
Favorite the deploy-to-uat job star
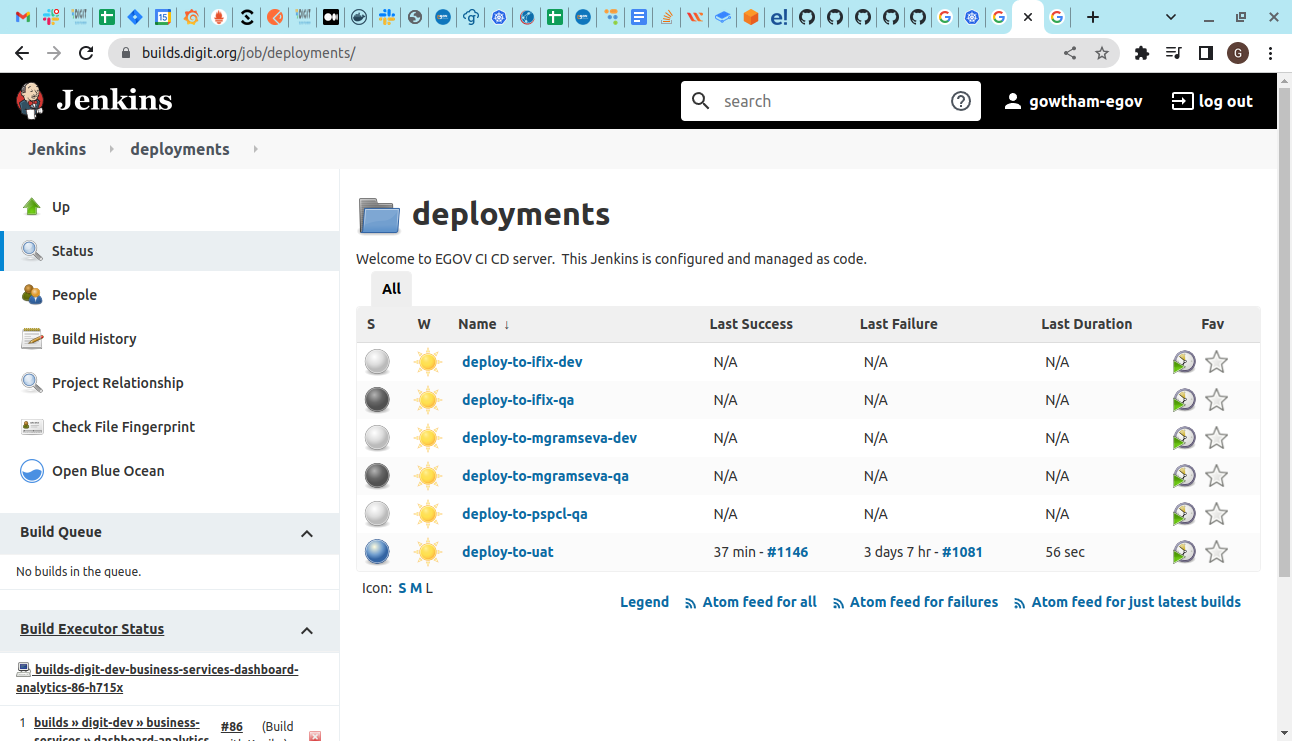click(x=1216, y=552)
